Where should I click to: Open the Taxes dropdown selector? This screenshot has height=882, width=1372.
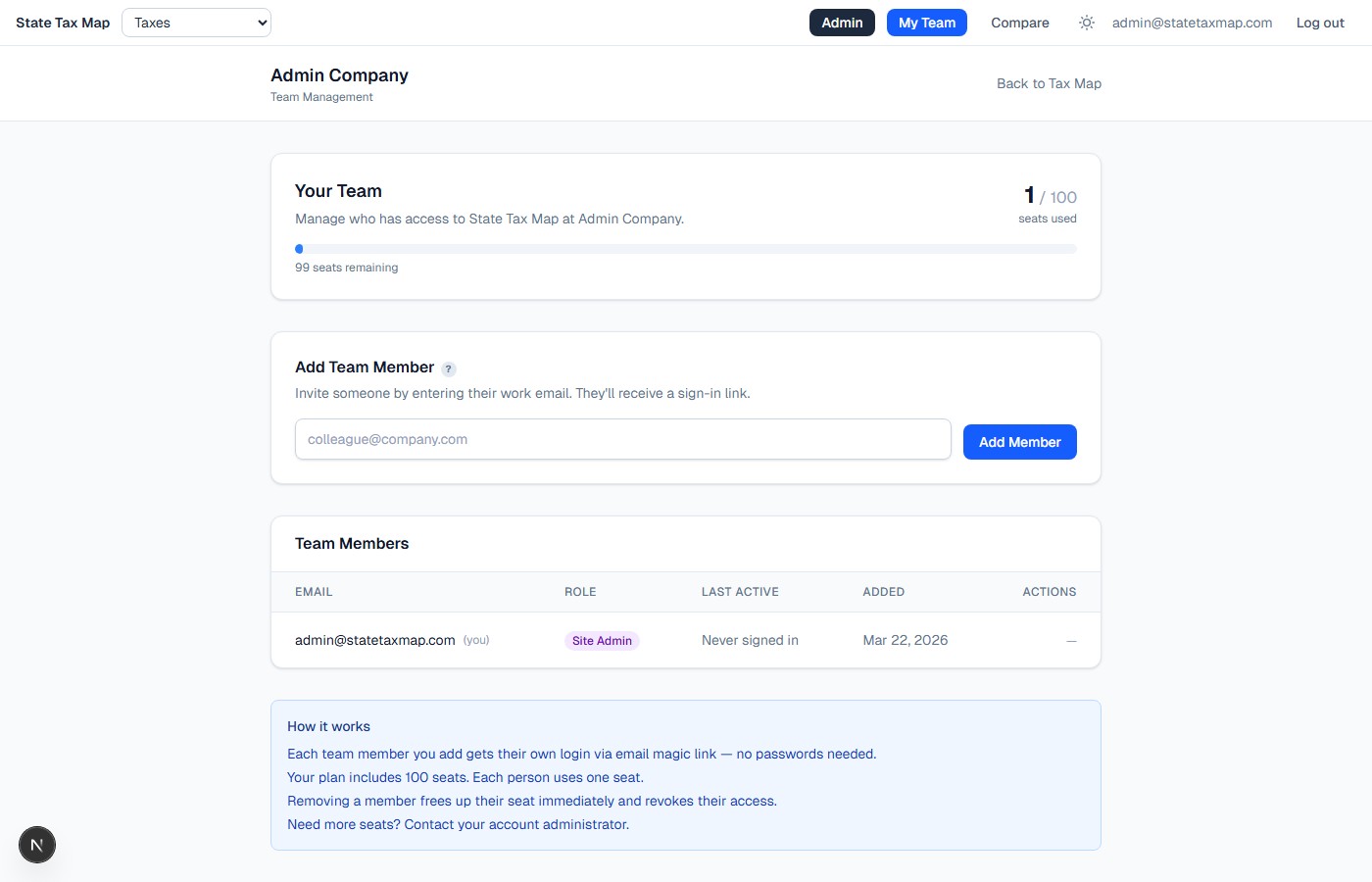pos(196,23)
